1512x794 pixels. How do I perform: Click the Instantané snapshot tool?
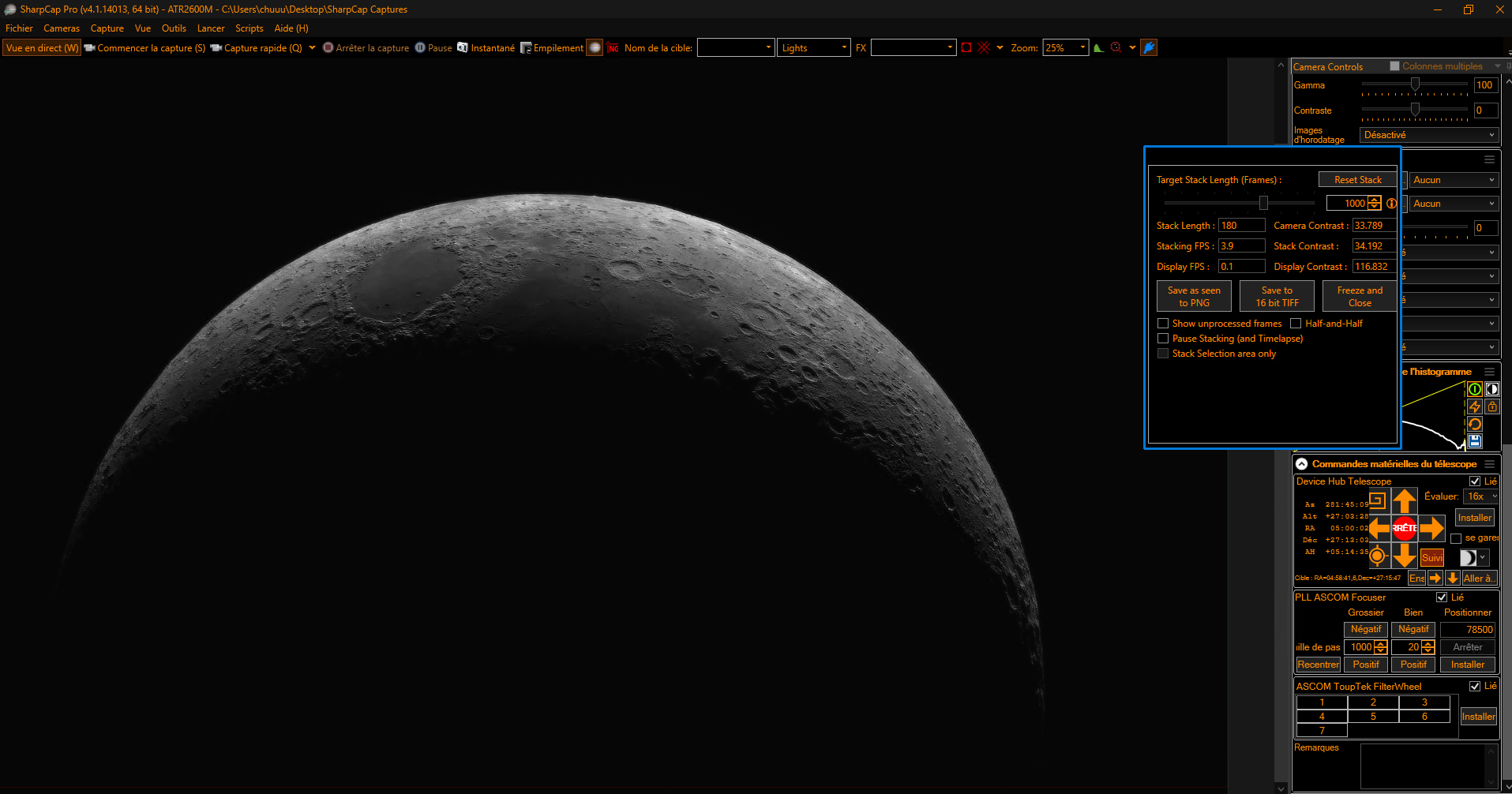[x=486, y=48]
